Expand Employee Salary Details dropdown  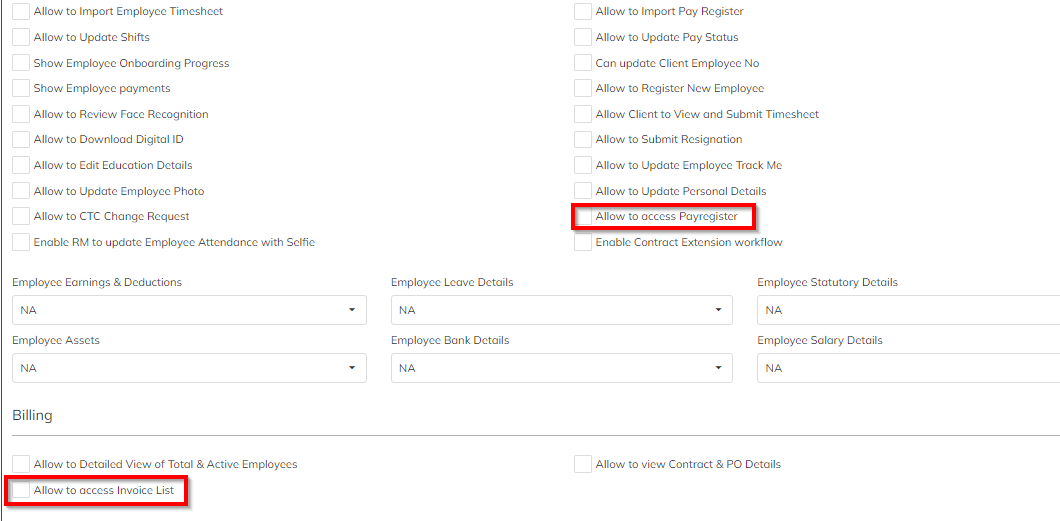pyautogui.click(x=908, y=368)
